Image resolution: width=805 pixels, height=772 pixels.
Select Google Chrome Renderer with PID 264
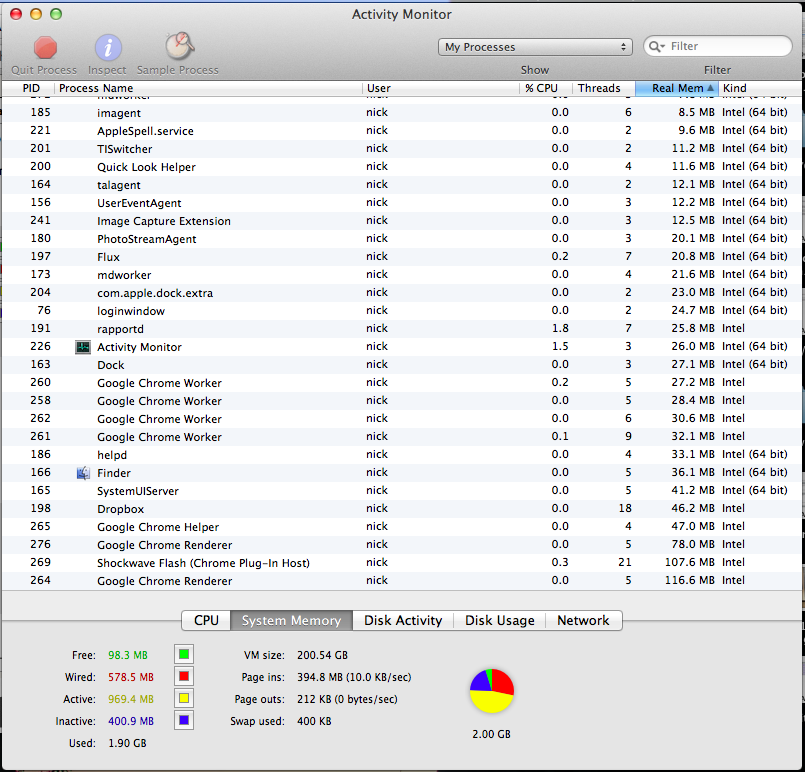click(x=402, y=580)
